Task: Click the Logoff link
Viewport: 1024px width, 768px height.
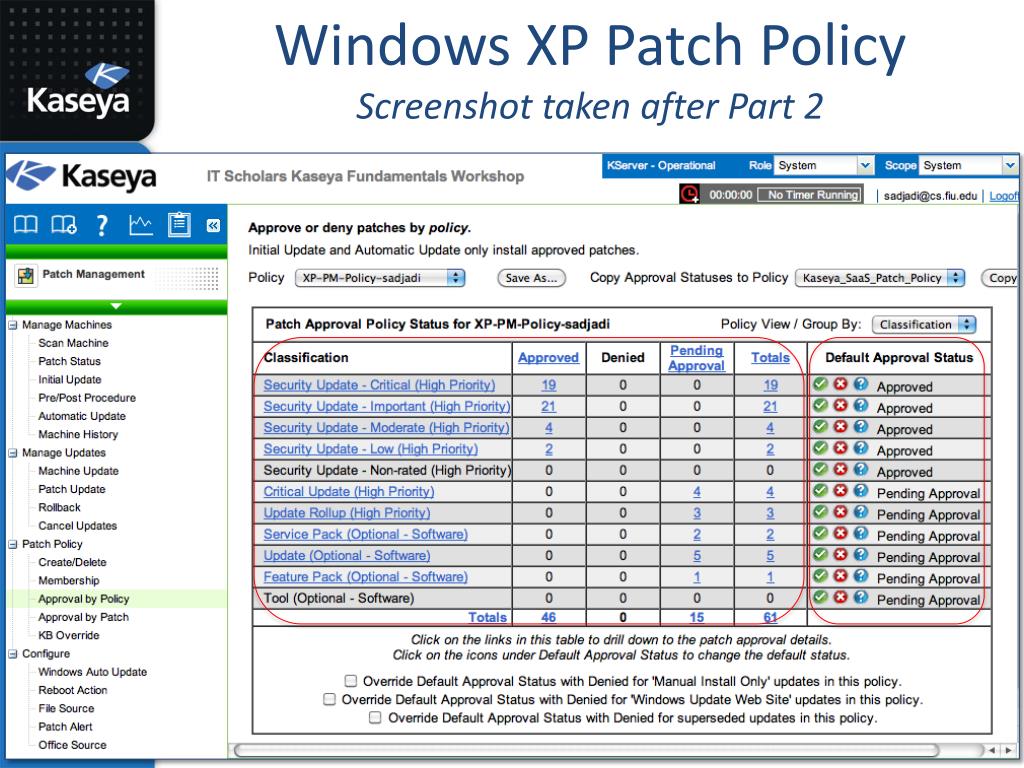Action: tap(1004, 196)
